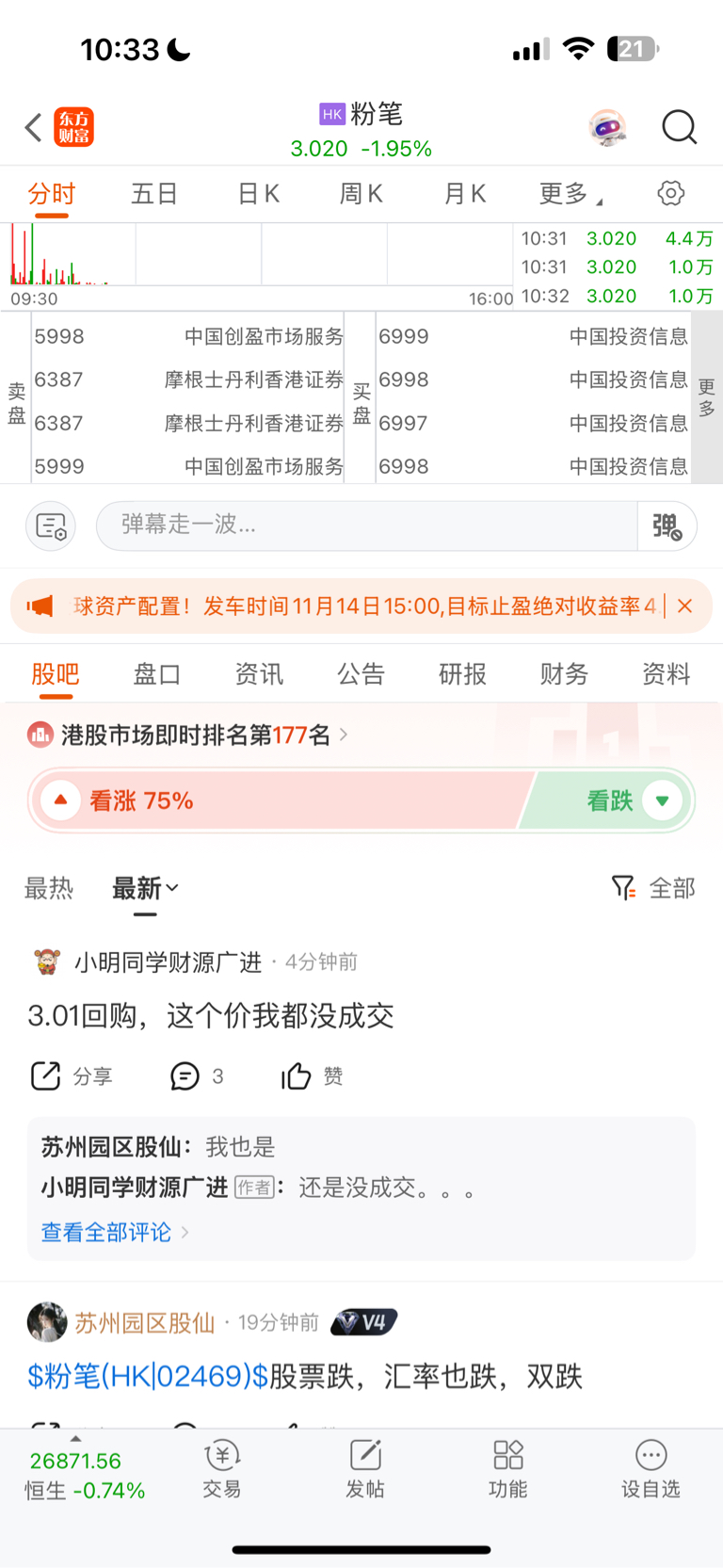Expand 港股市场即时排名第177名 chevron
This screenshot has width=723, height=1568.
[x=344, y=734]
